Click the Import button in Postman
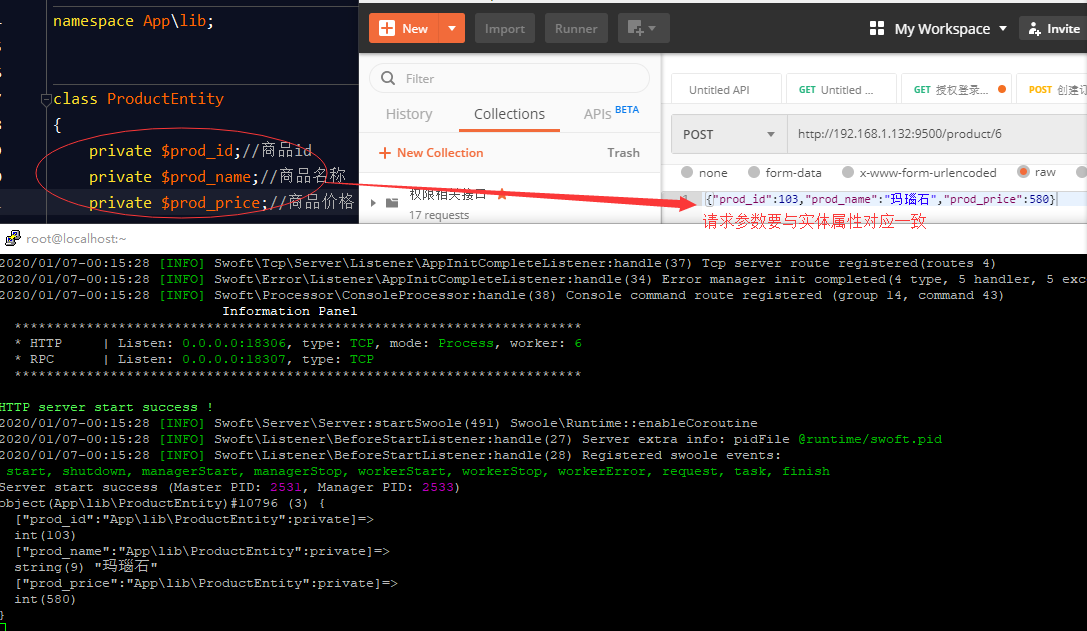 pos(505,28)
